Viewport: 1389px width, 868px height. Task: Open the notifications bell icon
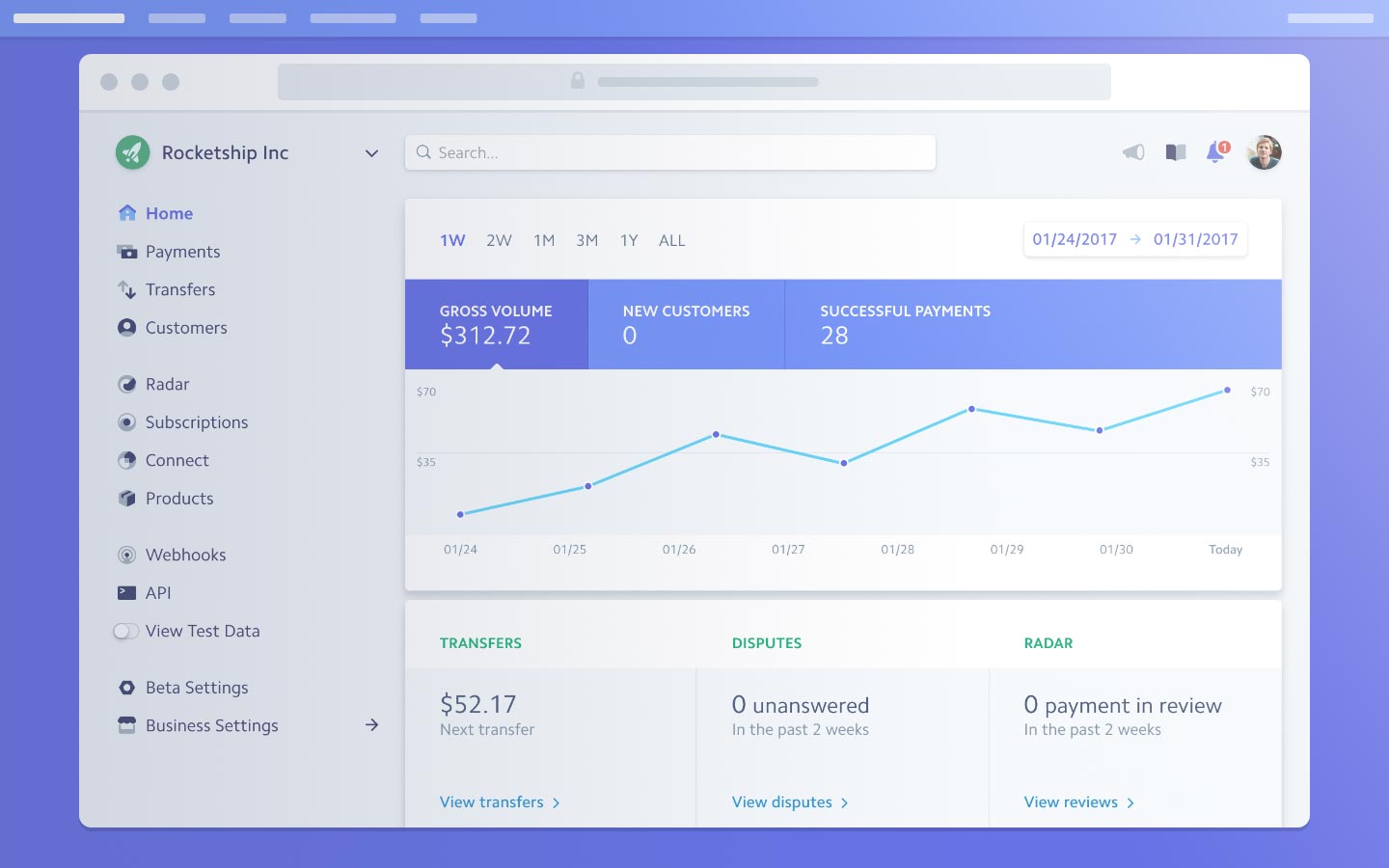(1216, 152)
